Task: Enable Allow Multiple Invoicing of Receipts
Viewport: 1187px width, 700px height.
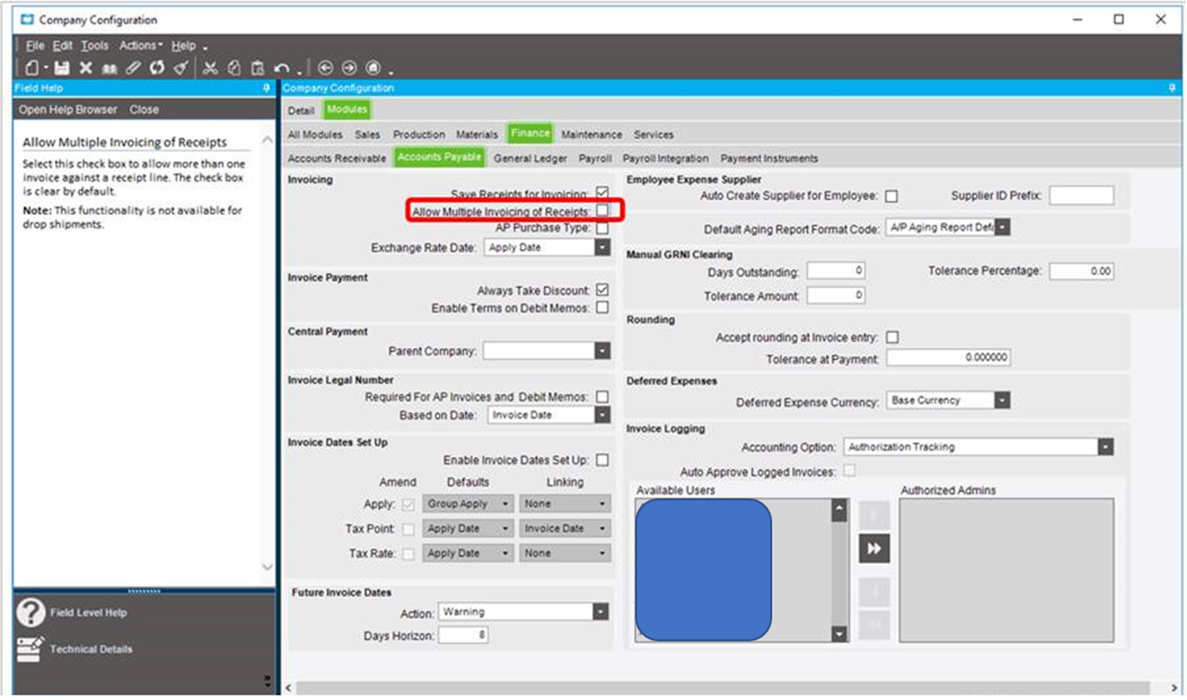Action: (x=602, y=211)
